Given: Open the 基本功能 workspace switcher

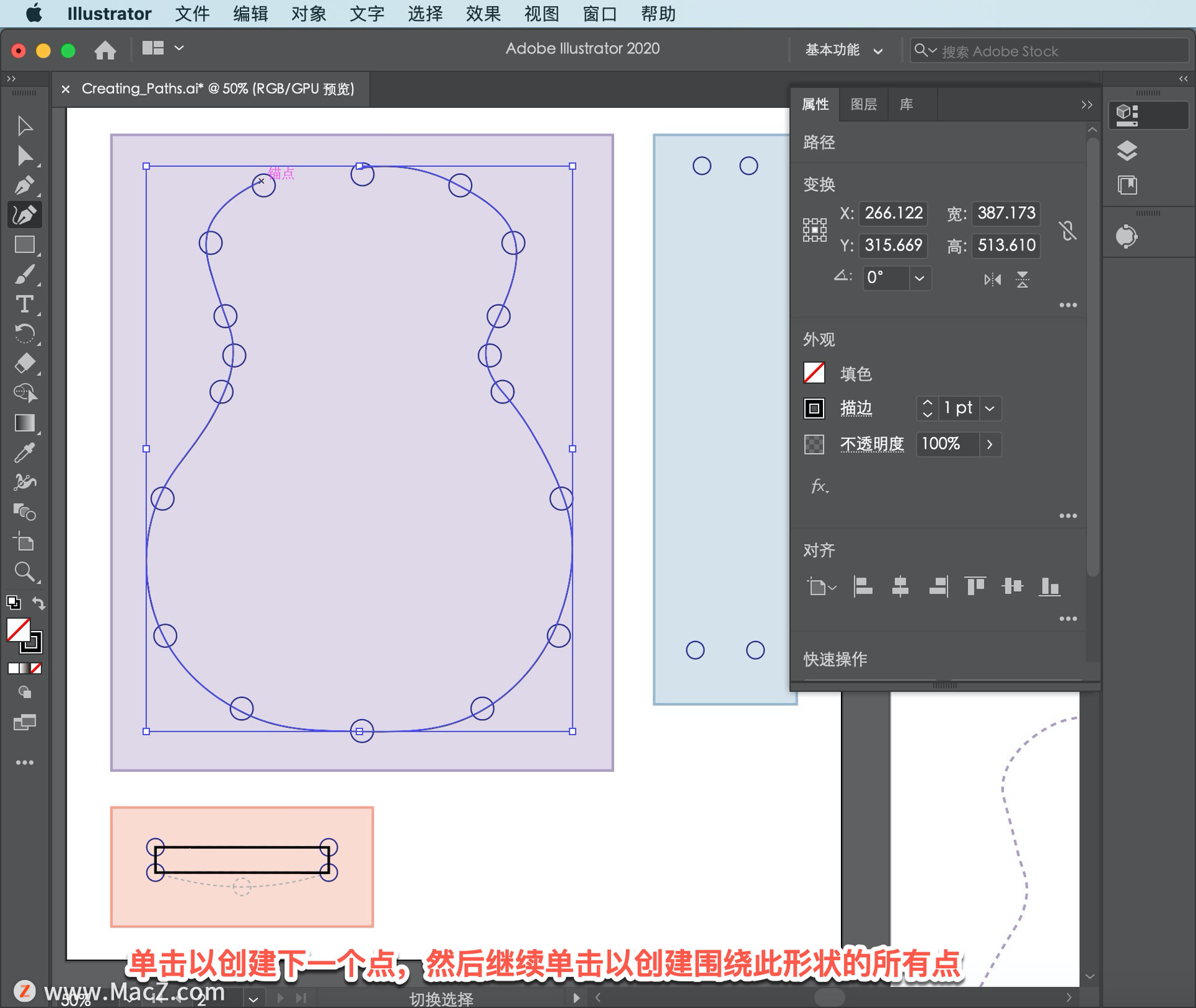Looking at the screenshot, I should coord(843,50).
